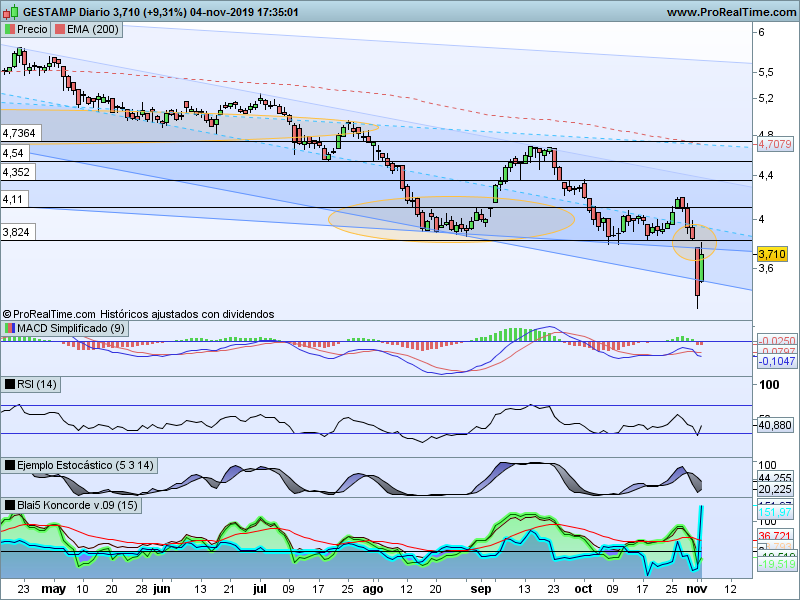Viewport: 800px width, 600px height.
Task: Click the small orange circle around latest candles
Action: pos(694,242)
